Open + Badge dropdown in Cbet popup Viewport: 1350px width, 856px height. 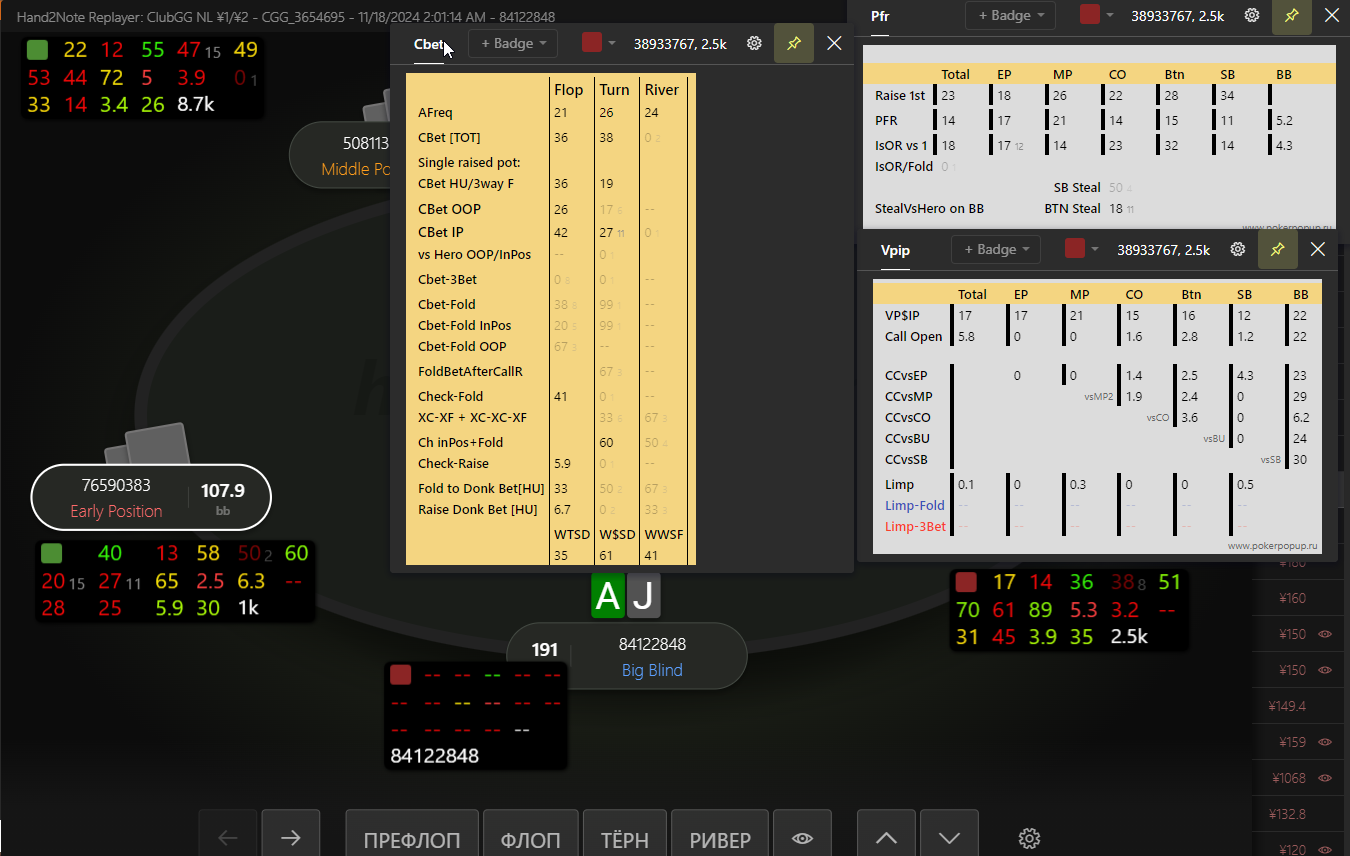click(513, 43)
